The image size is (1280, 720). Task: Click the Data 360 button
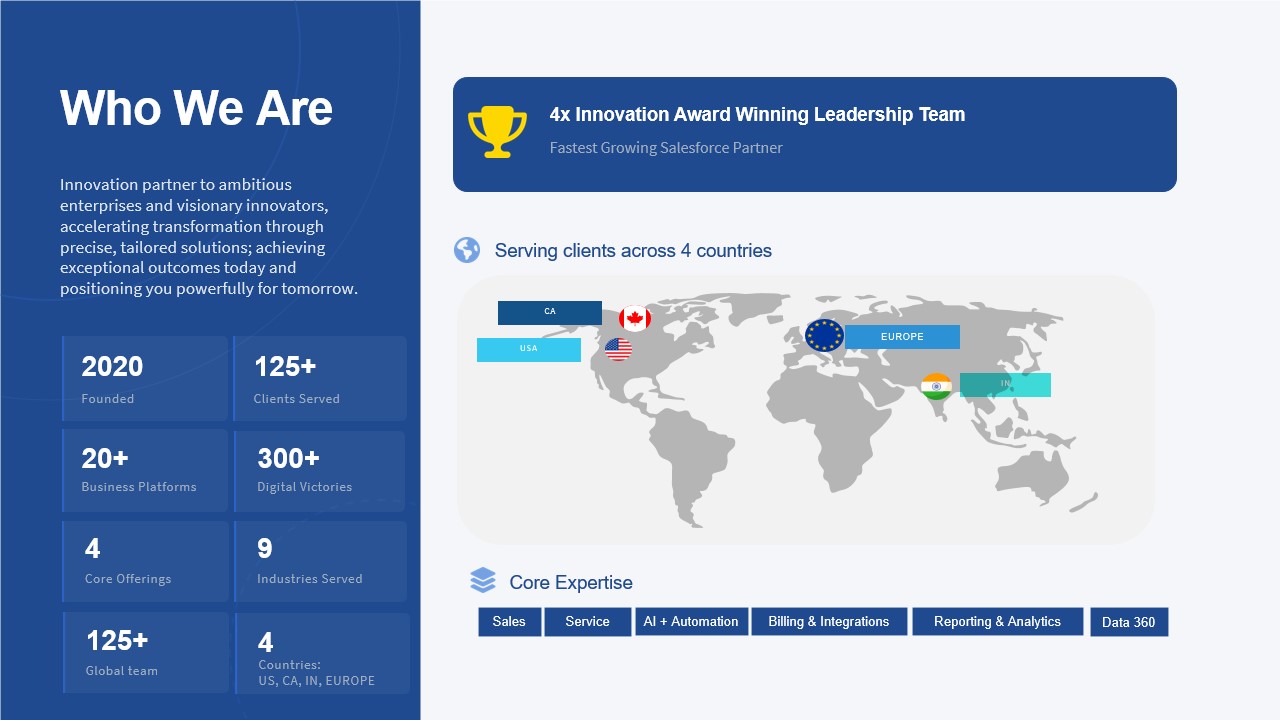pyautogui.click(x=1128, y=623)
